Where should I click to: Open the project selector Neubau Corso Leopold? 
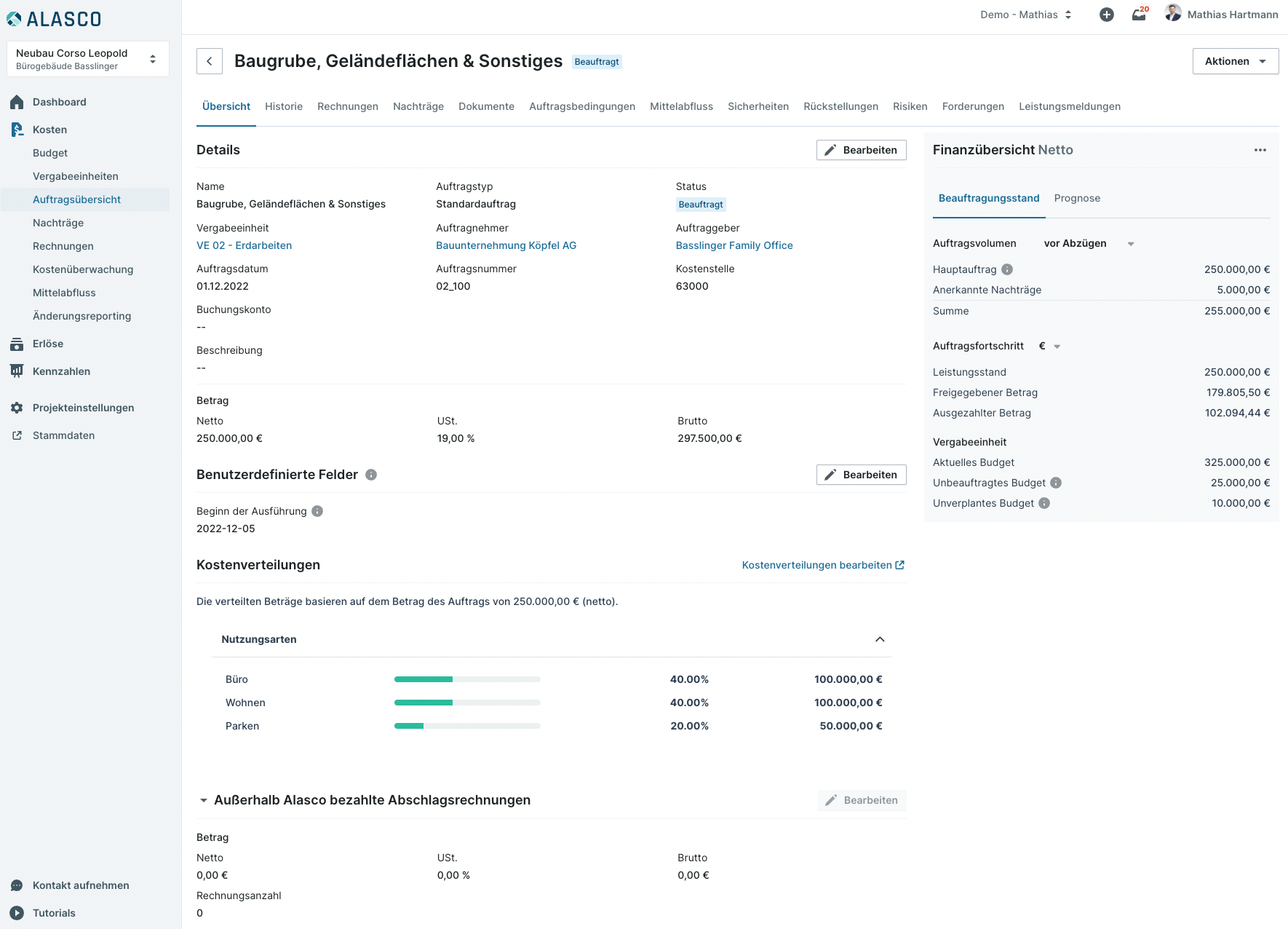[x=88, y=59]
